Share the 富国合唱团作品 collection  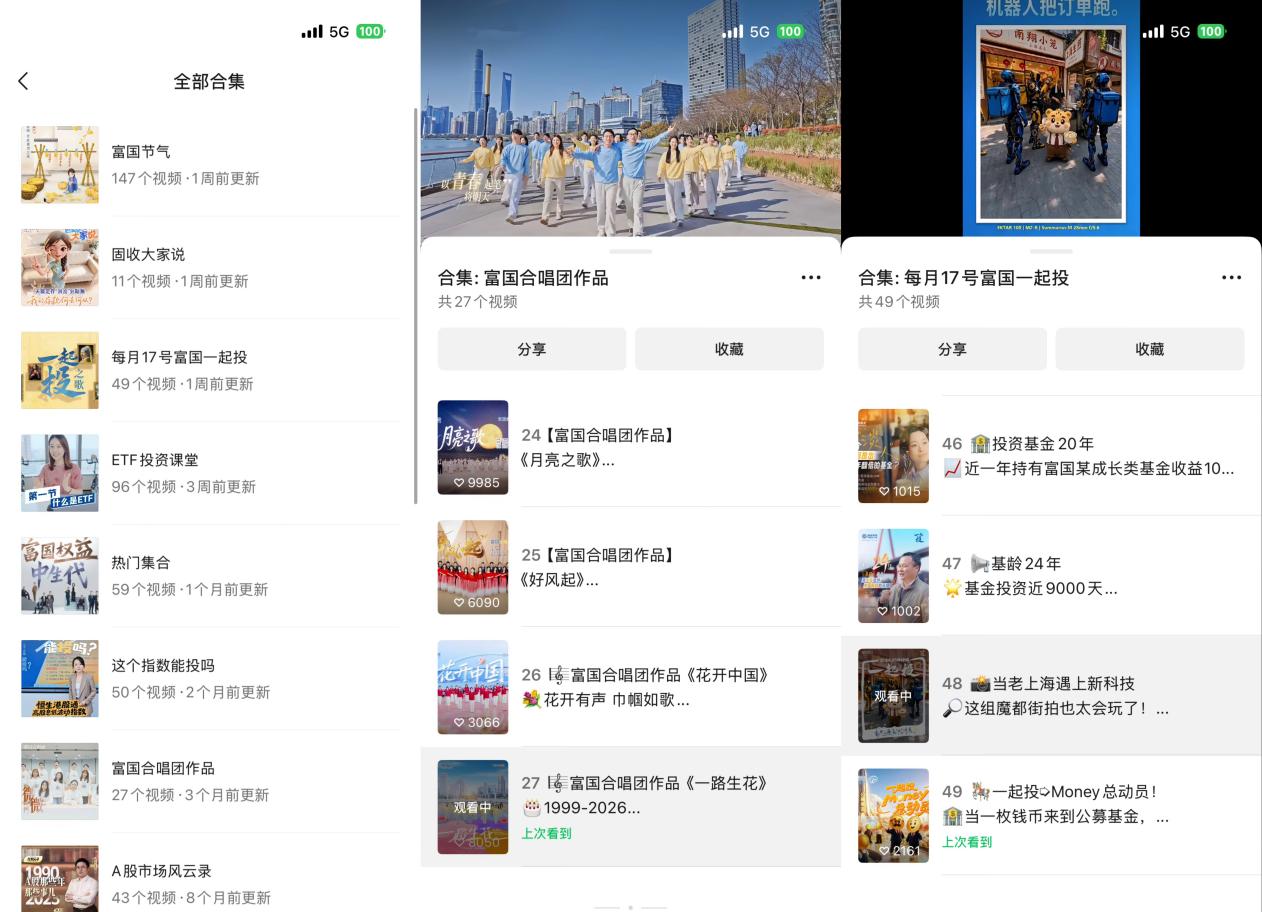tap(532, 349)
